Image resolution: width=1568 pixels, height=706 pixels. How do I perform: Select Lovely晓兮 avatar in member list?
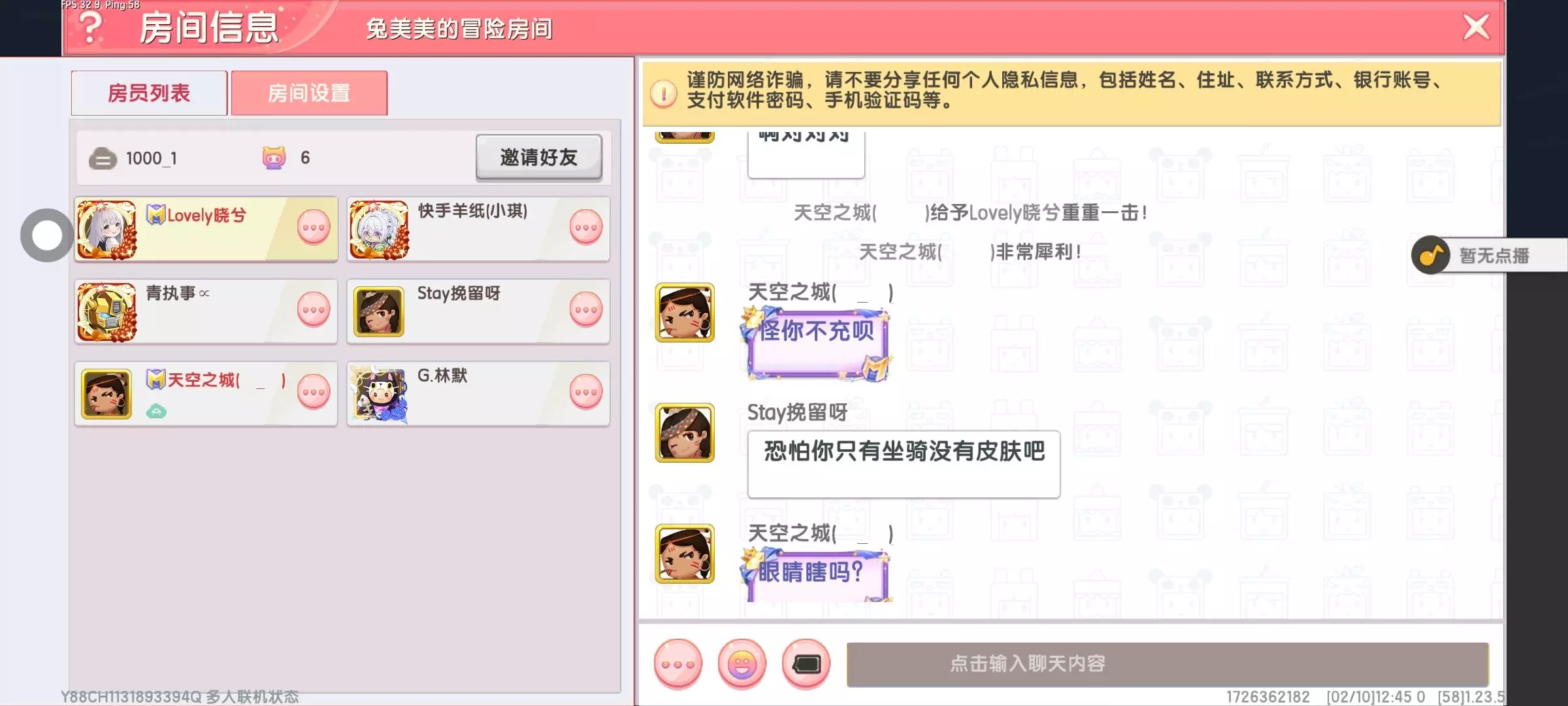(x=107, y=229)
